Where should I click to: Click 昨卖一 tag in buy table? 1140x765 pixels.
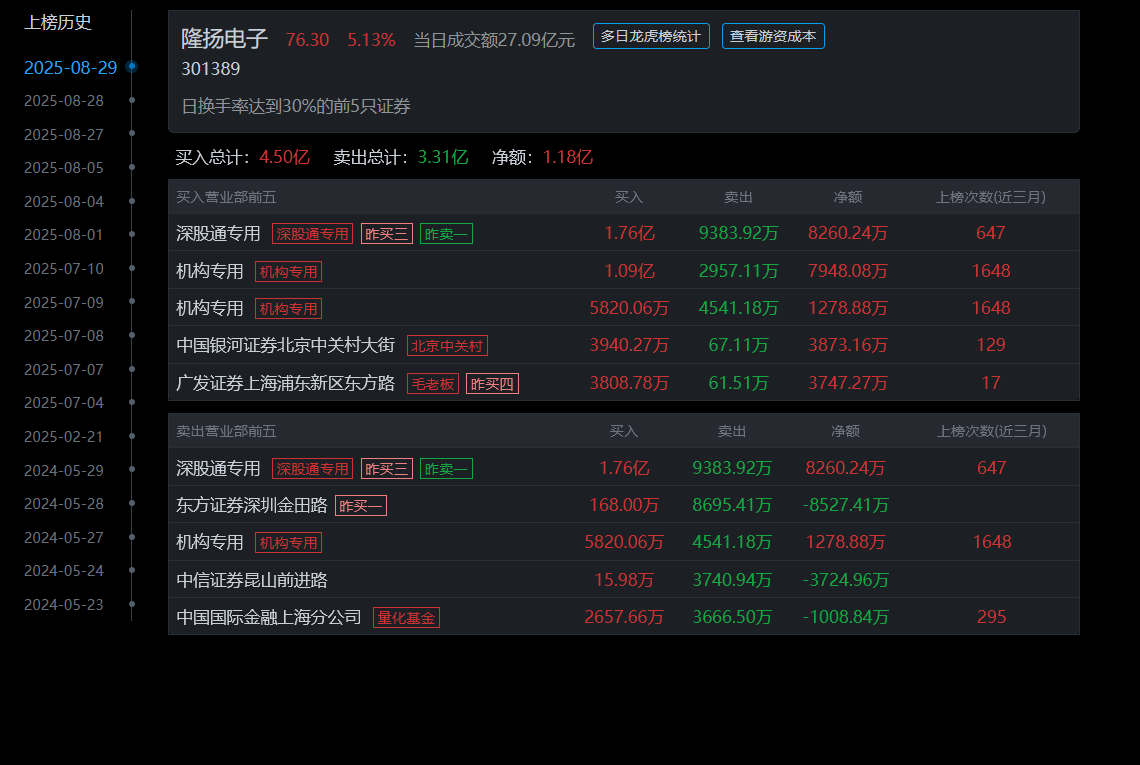(x=446, y=233)
